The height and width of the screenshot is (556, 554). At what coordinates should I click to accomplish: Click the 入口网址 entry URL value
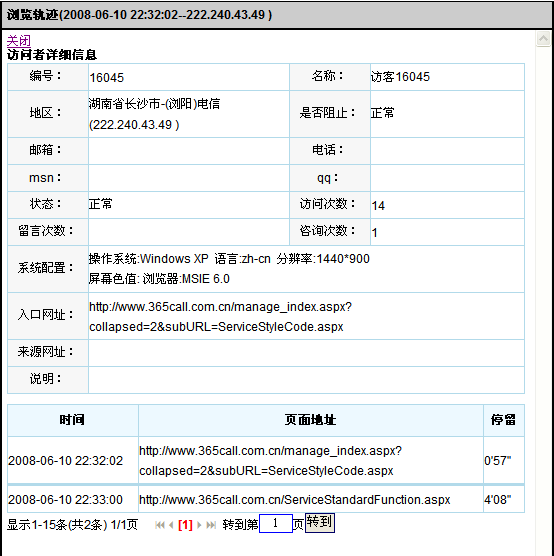(220, 316)
